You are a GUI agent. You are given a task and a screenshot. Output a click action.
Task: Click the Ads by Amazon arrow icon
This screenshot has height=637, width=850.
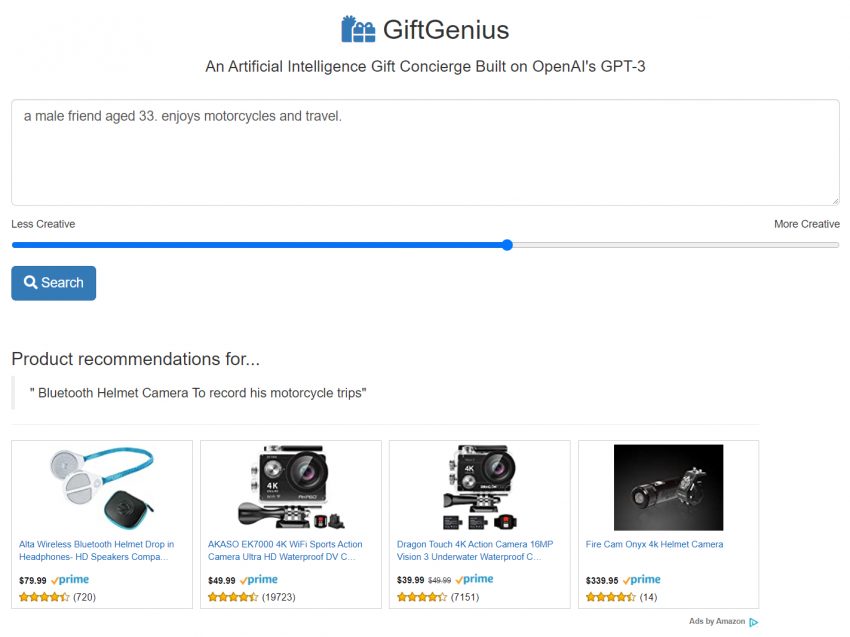(753, 622)
